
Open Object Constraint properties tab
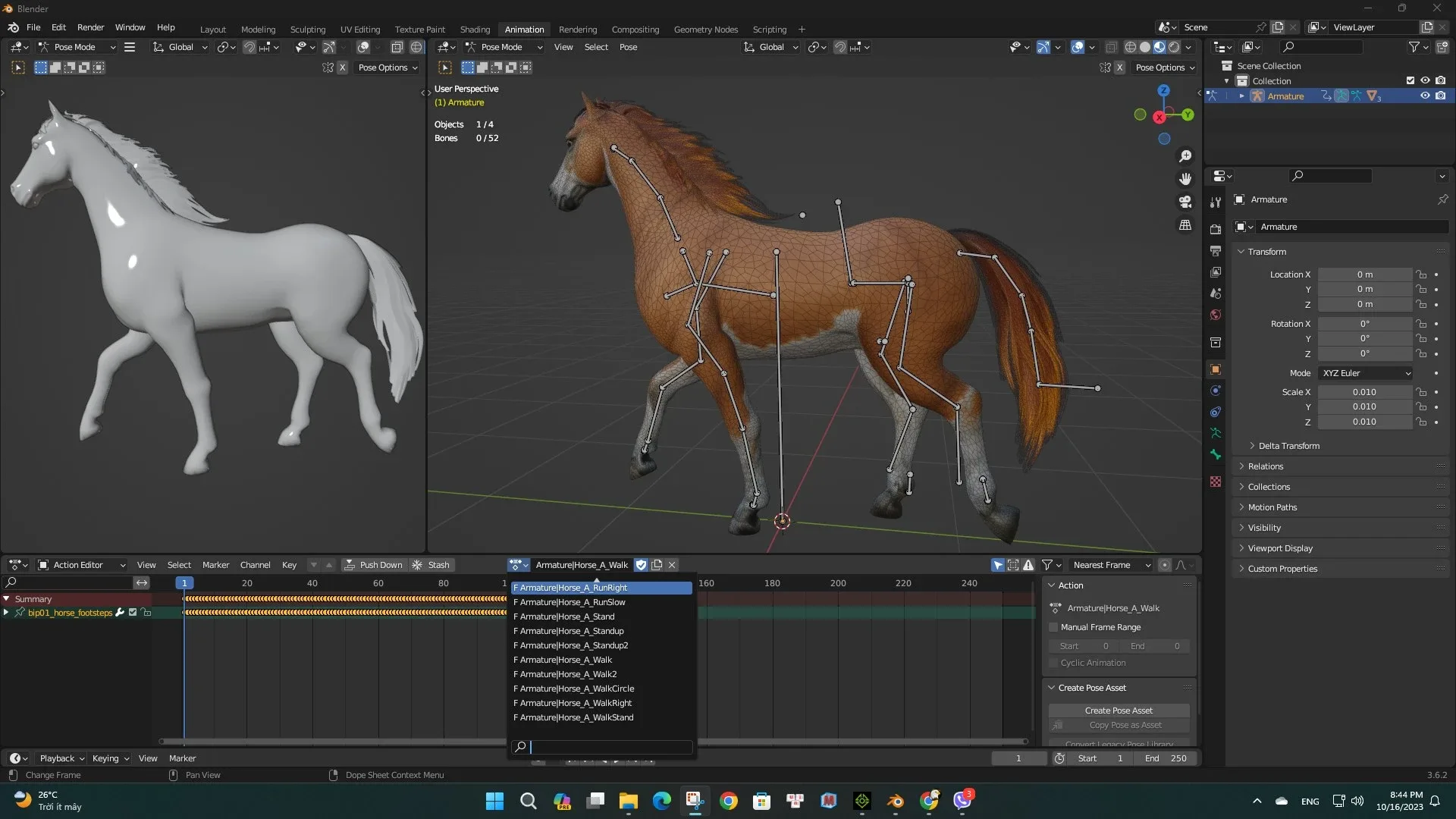[1216, 412]
